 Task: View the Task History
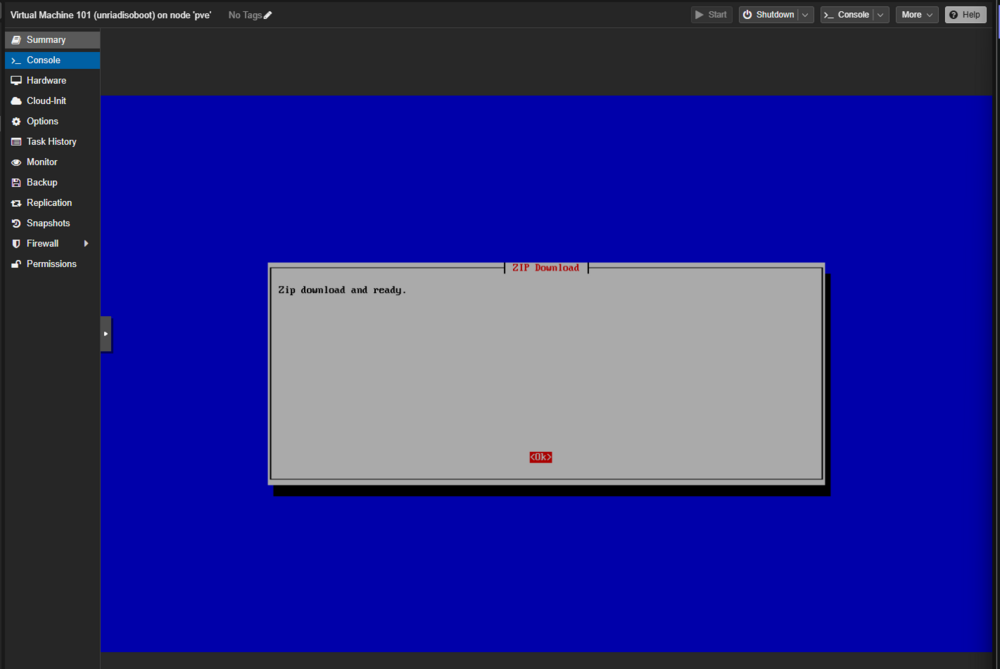point(52,142)
